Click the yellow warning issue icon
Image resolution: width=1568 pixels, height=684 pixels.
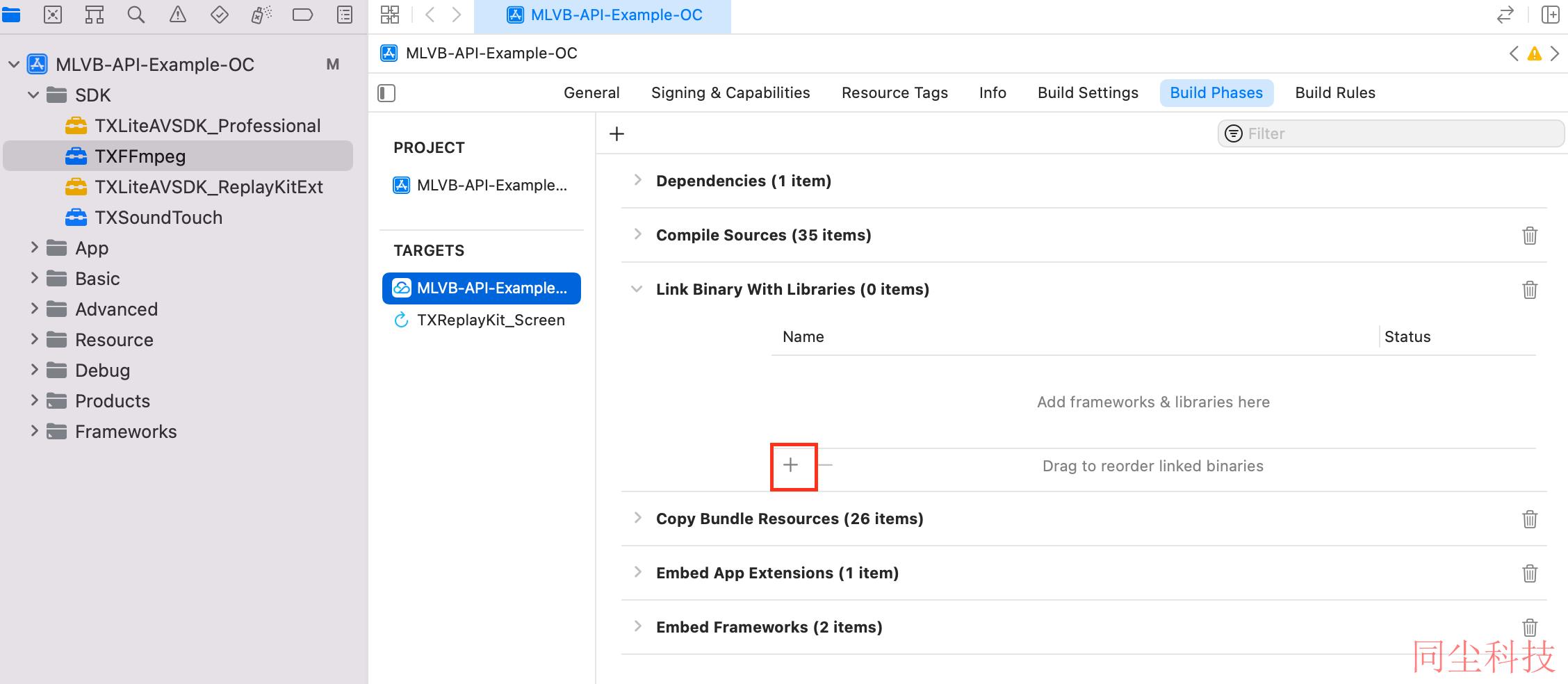pos(1535,54)
